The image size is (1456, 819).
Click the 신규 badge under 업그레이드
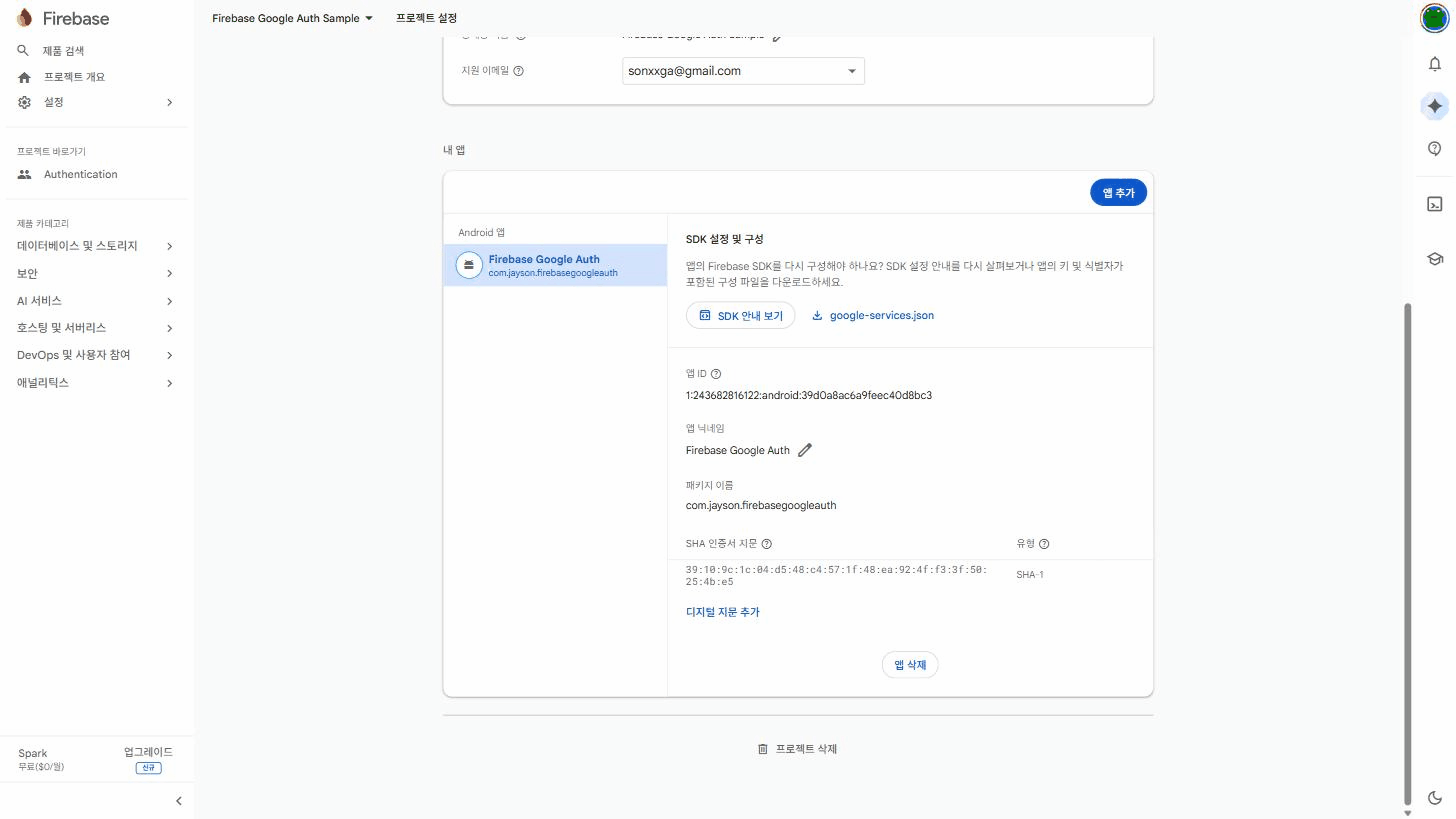tap(148, 768)
